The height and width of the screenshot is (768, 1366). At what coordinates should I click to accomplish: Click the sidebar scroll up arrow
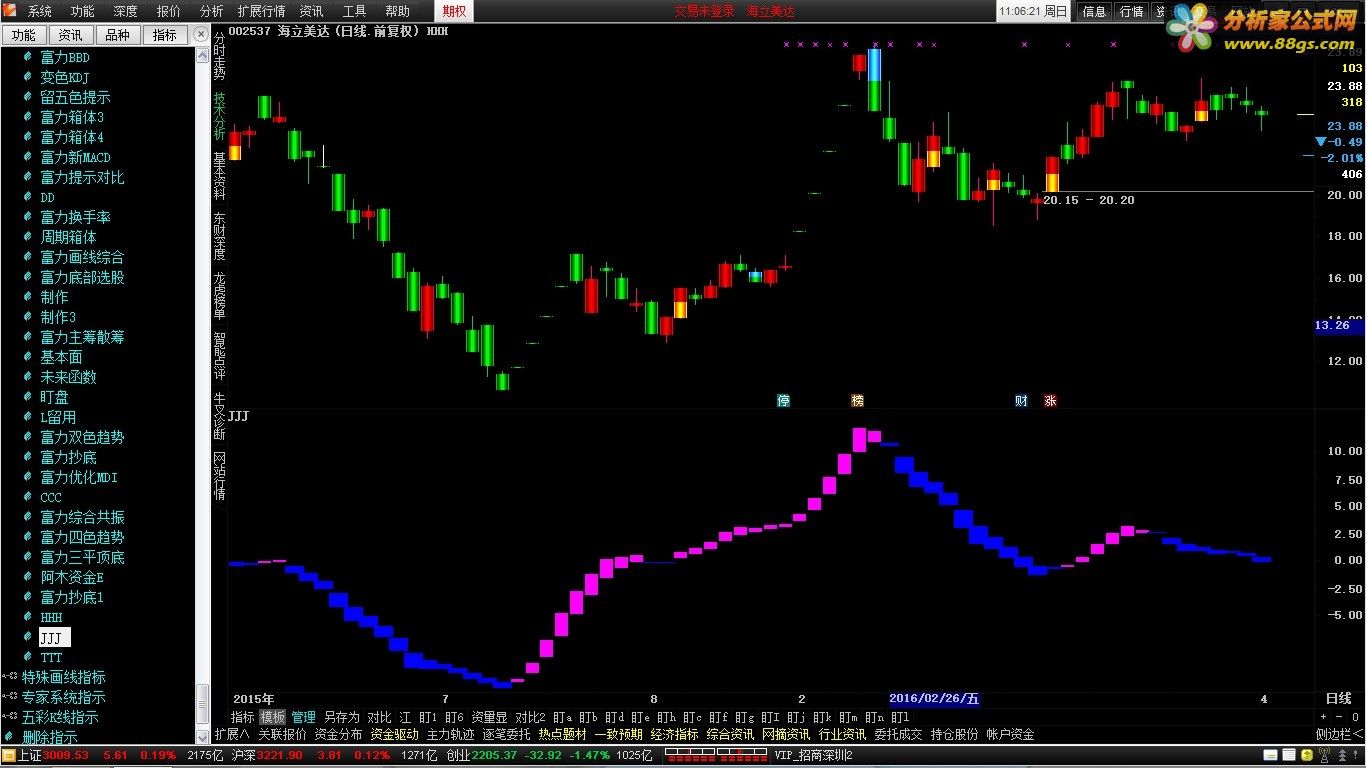point(203,54)
